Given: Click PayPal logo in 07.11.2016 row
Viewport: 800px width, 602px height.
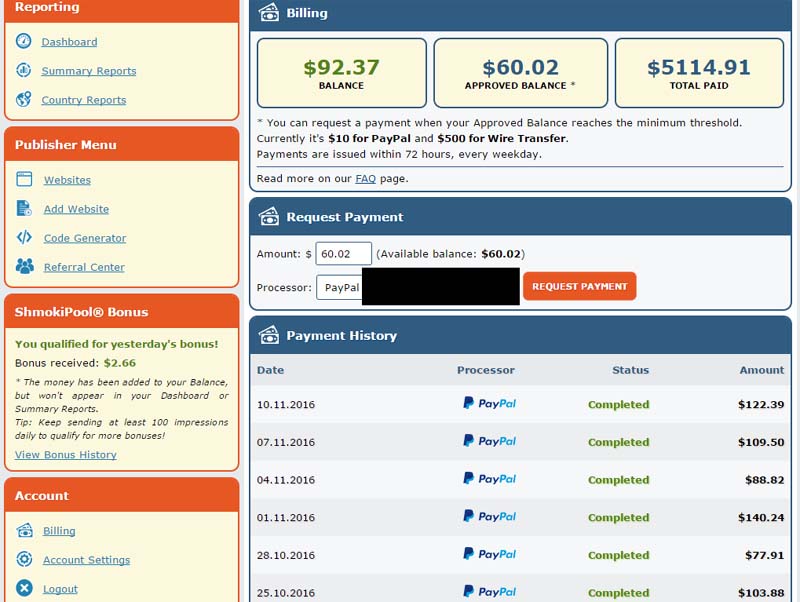Looking at the screenshot, I should 489,441.
